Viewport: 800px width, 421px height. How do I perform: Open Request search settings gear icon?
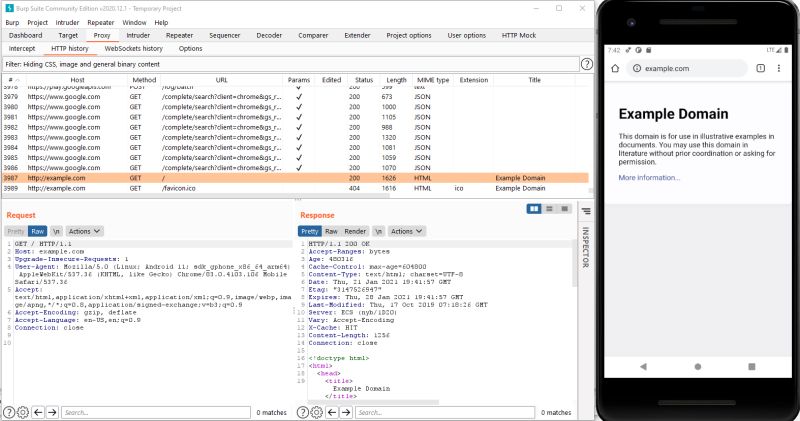tap(23, 412)
